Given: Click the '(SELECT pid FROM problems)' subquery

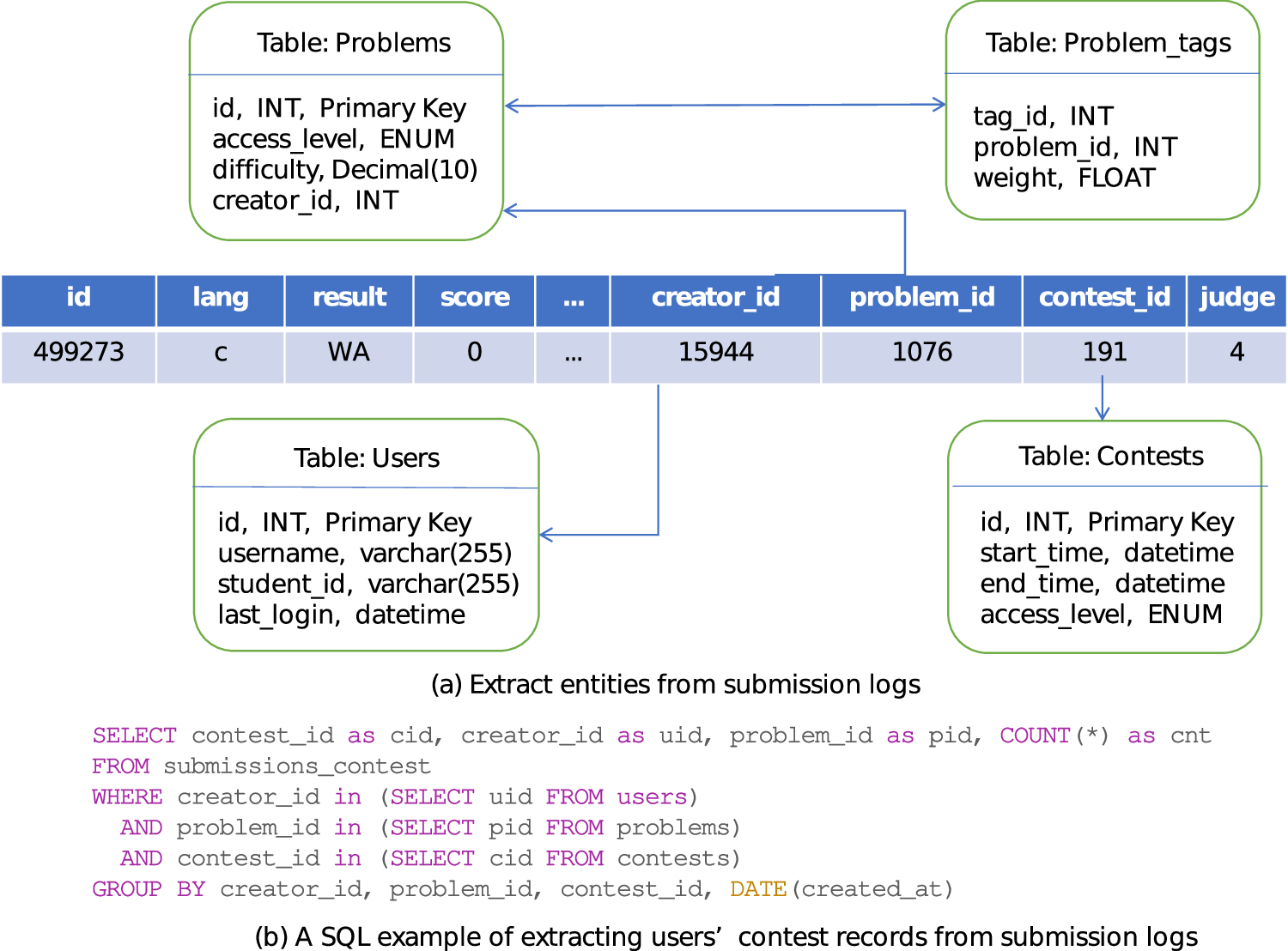Looking at the screenshot, I should click(x=559, y=828).
